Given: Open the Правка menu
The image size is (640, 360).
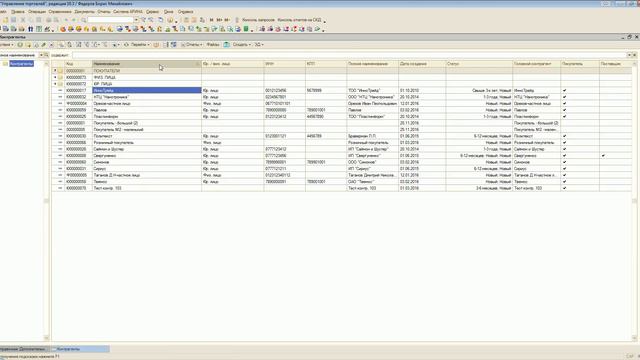Looking at the screenshot, I should [x=18, y=12].
